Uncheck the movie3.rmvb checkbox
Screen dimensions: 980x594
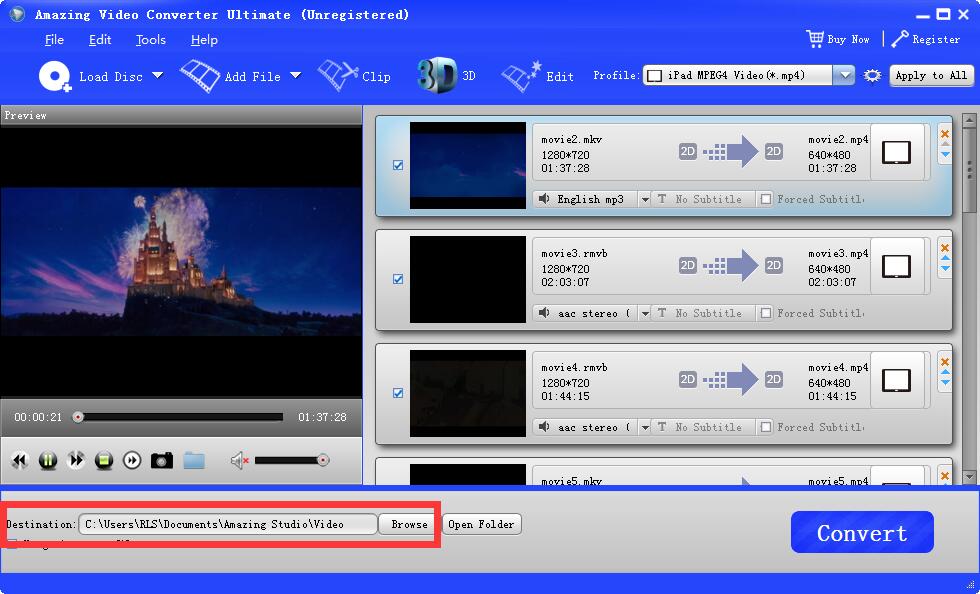[398, 279]
